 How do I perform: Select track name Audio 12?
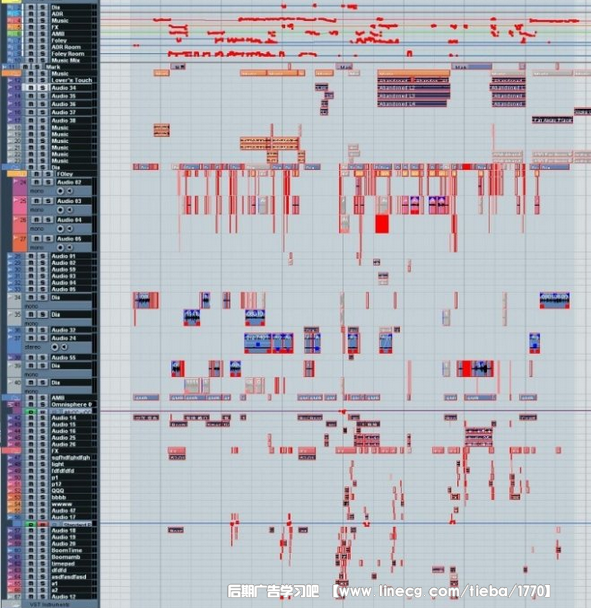64,596
